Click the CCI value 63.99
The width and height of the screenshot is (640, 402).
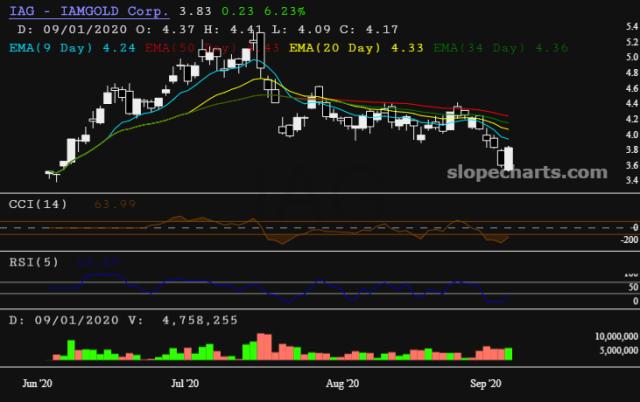tap(86, 205)
